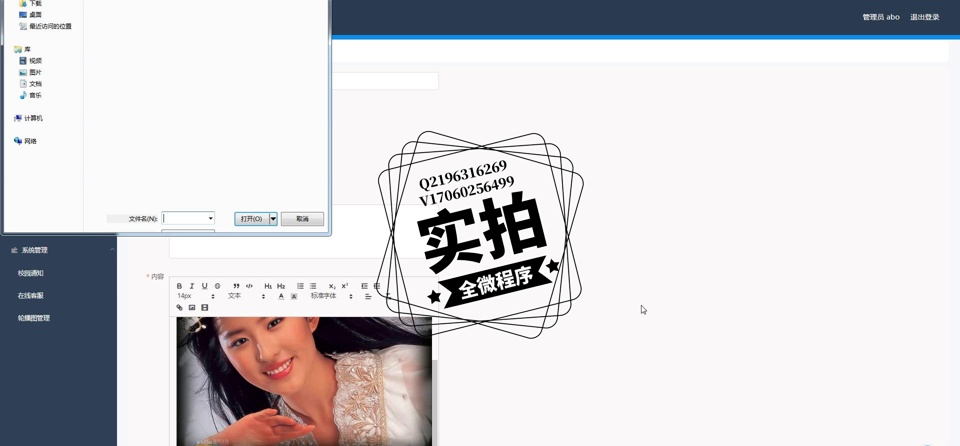Insert a bullet list
This screenshot has height=446, width=960.
point(313,286)
